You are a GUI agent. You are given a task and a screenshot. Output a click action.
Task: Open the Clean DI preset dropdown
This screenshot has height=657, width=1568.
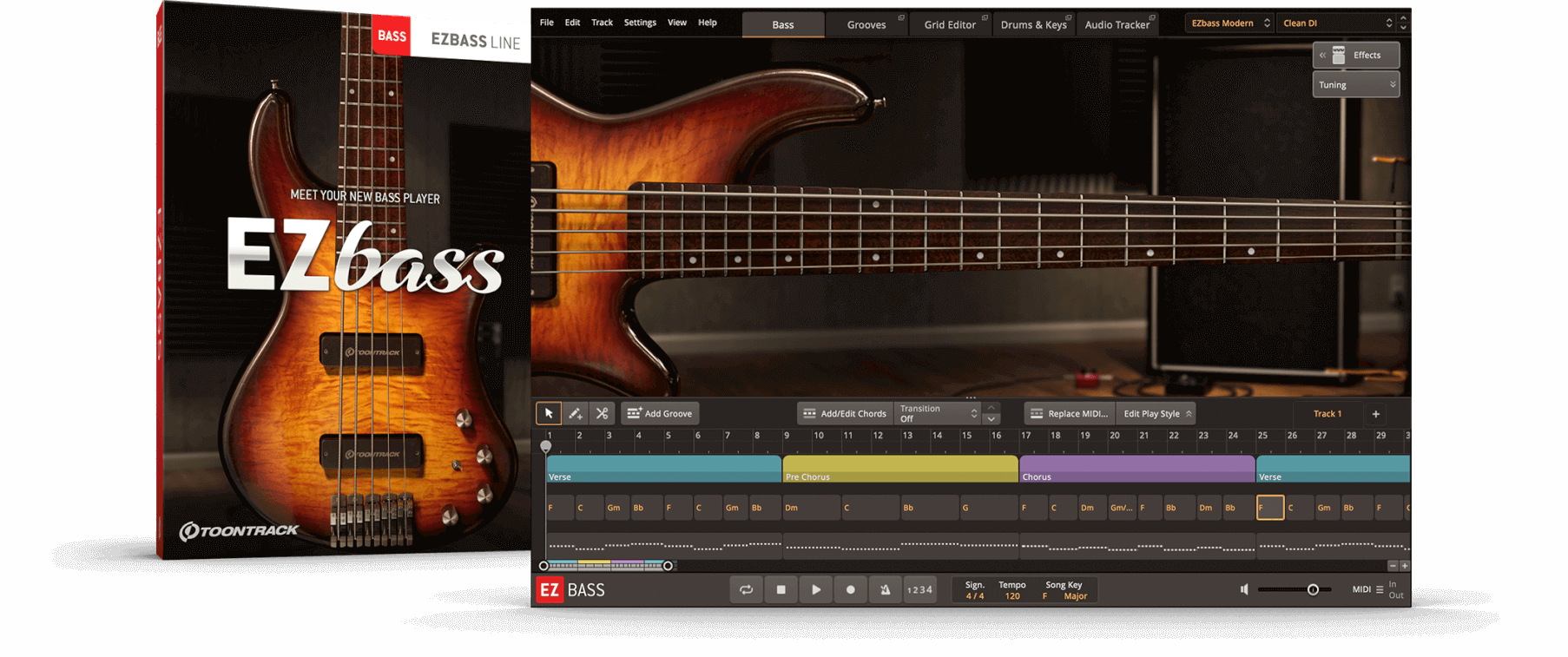point(1337,23)
